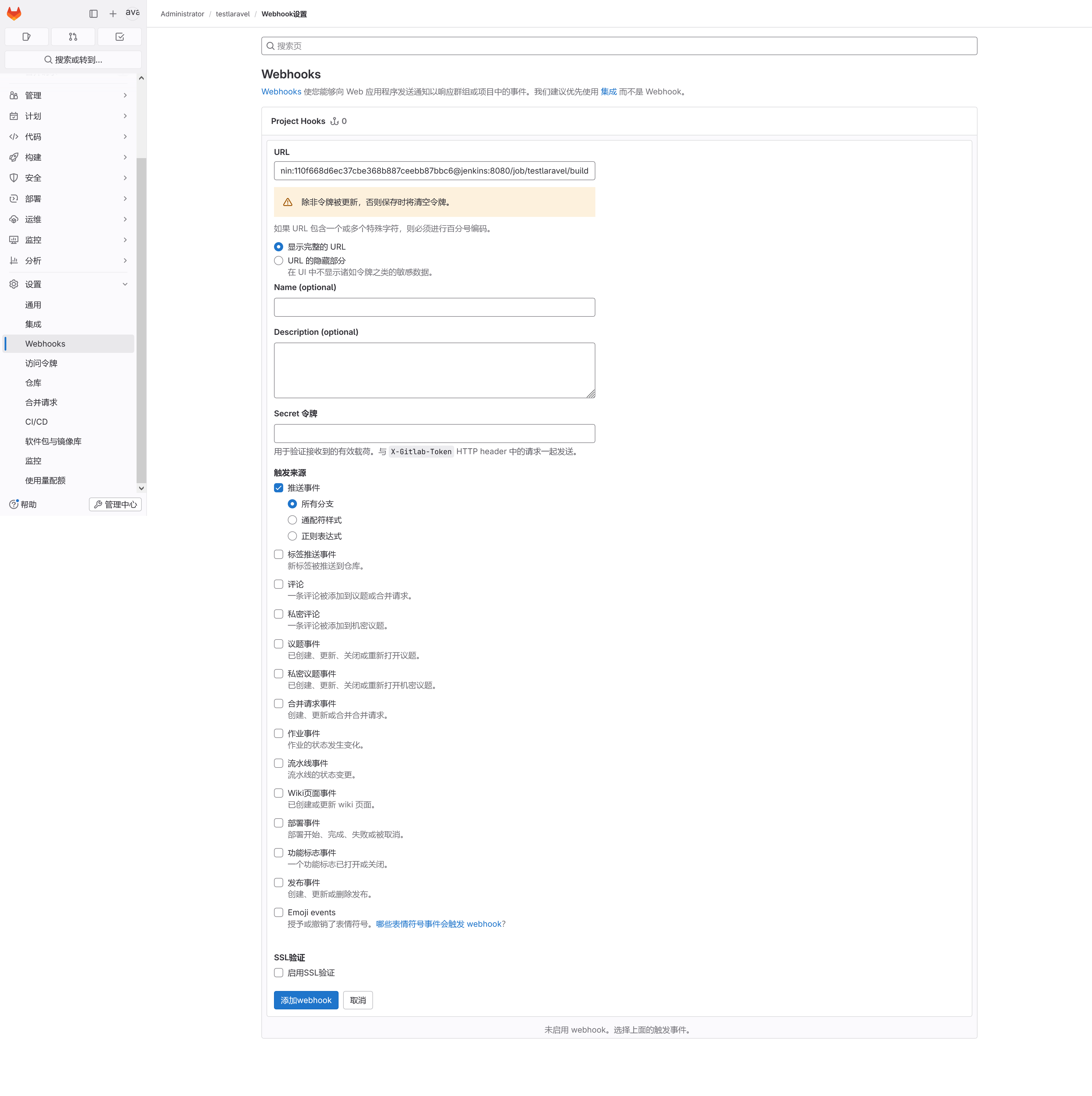Enable SSL verification checkbox
The height and width of the screenshot is (1096, 1092).
pyautogui.click(x=279, y=972)
